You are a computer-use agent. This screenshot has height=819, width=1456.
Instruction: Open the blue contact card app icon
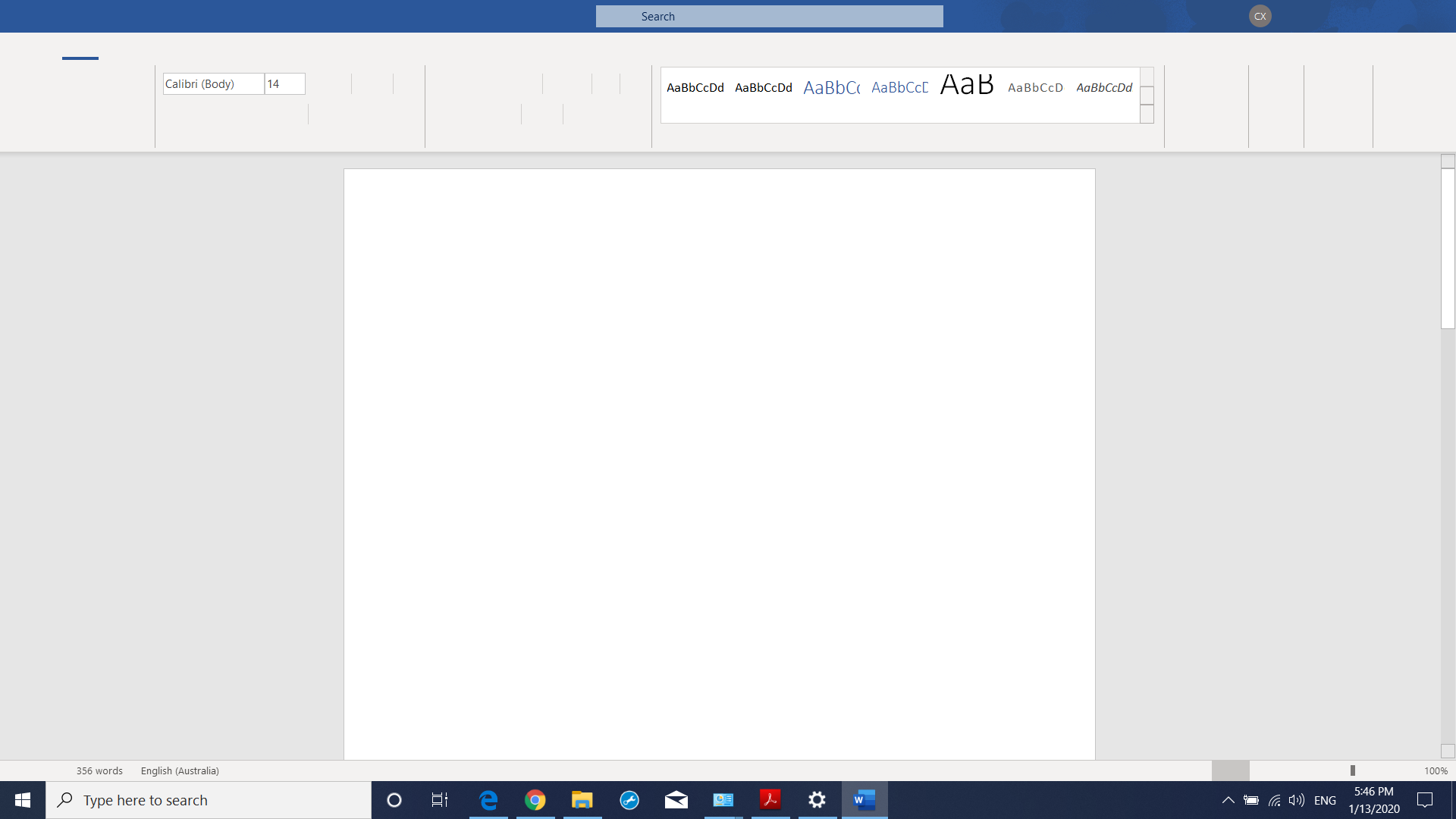[723, 800]
